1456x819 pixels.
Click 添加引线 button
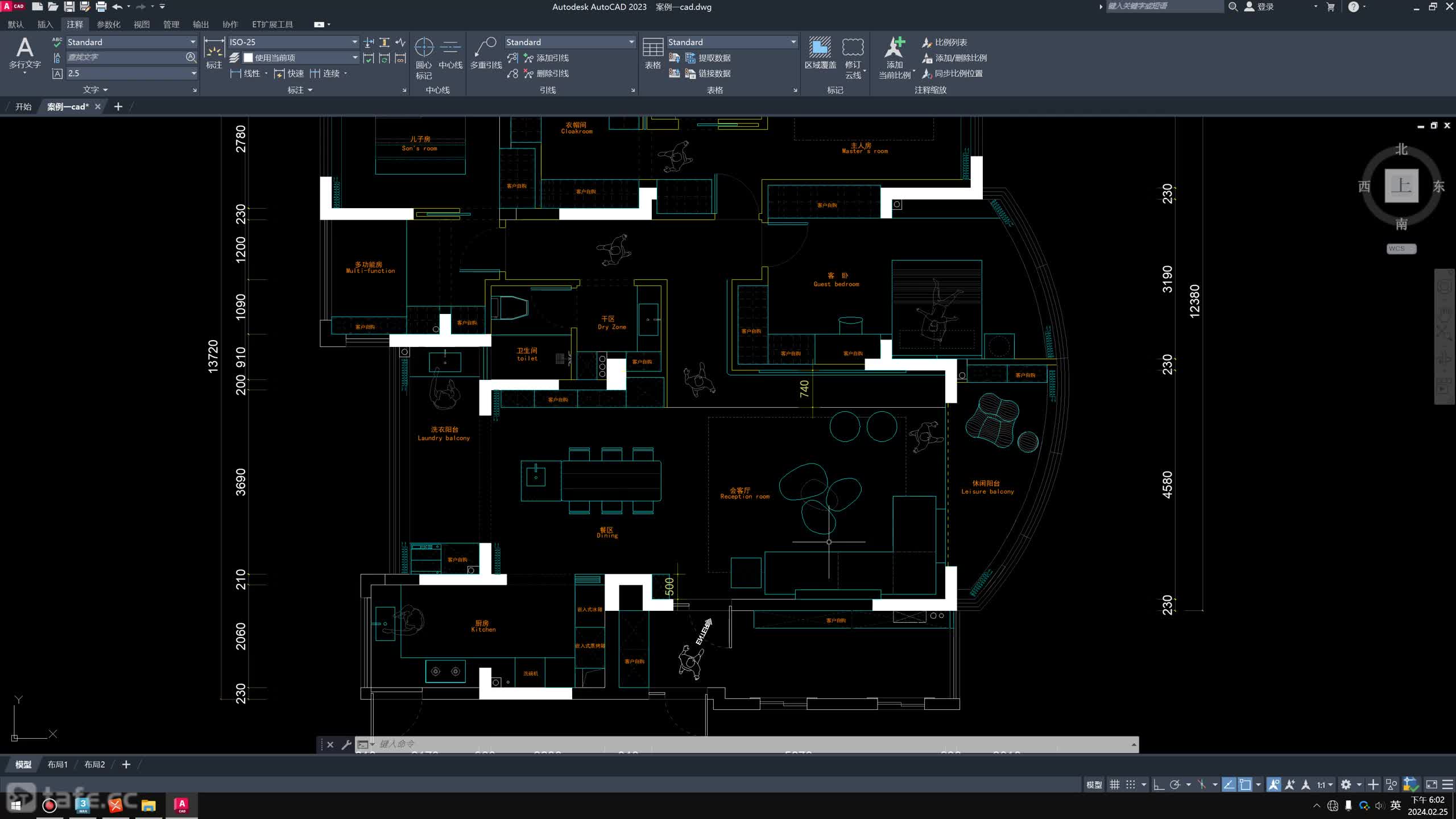546,58
